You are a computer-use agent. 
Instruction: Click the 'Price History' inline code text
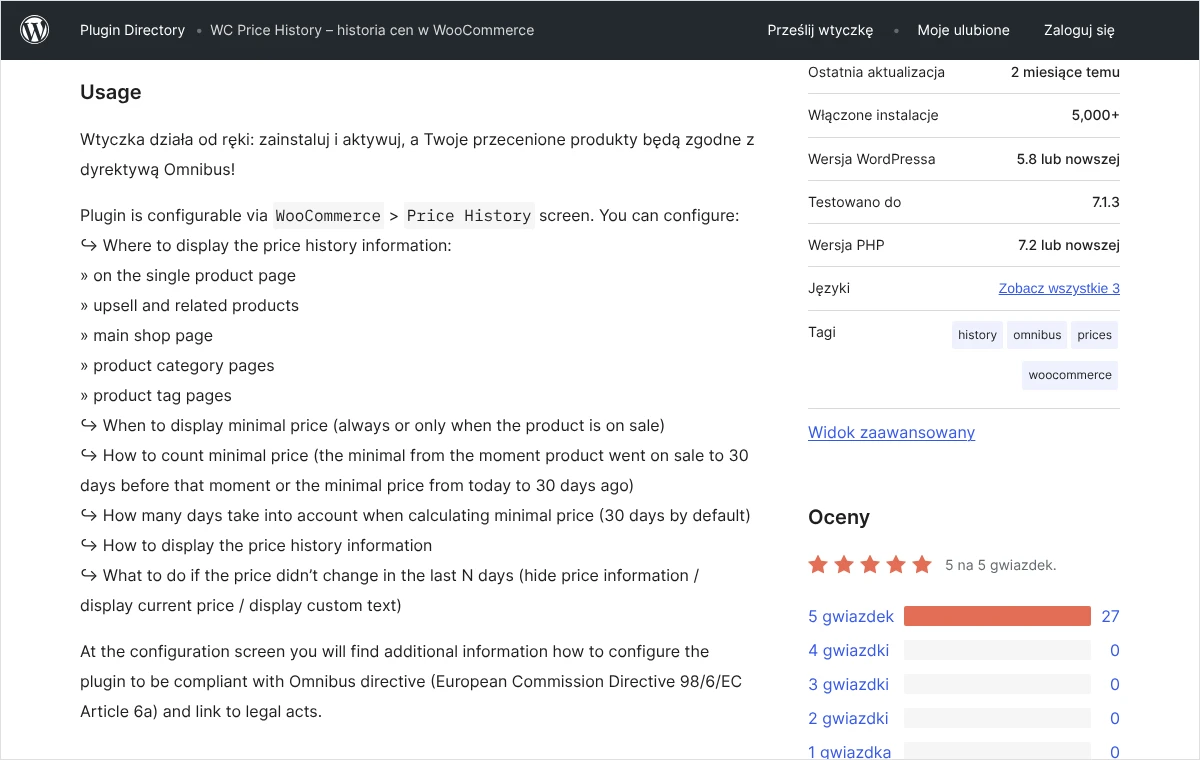click(469, 216)
